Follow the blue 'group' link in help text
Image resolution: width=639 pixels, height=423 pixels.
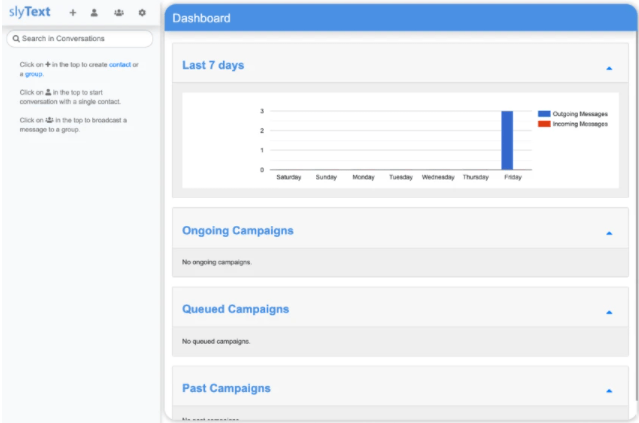(33, 74)
